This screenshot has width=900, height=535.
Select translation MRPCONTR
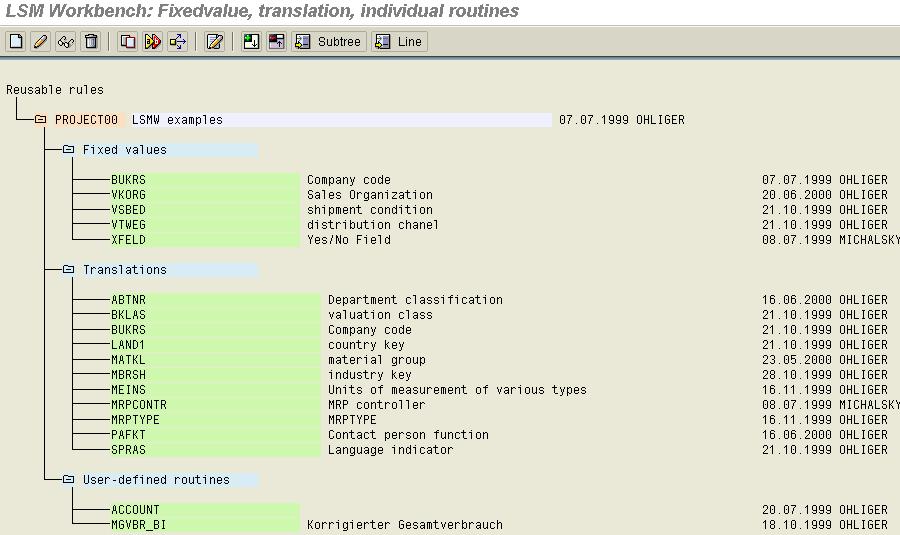coord(215,404)
